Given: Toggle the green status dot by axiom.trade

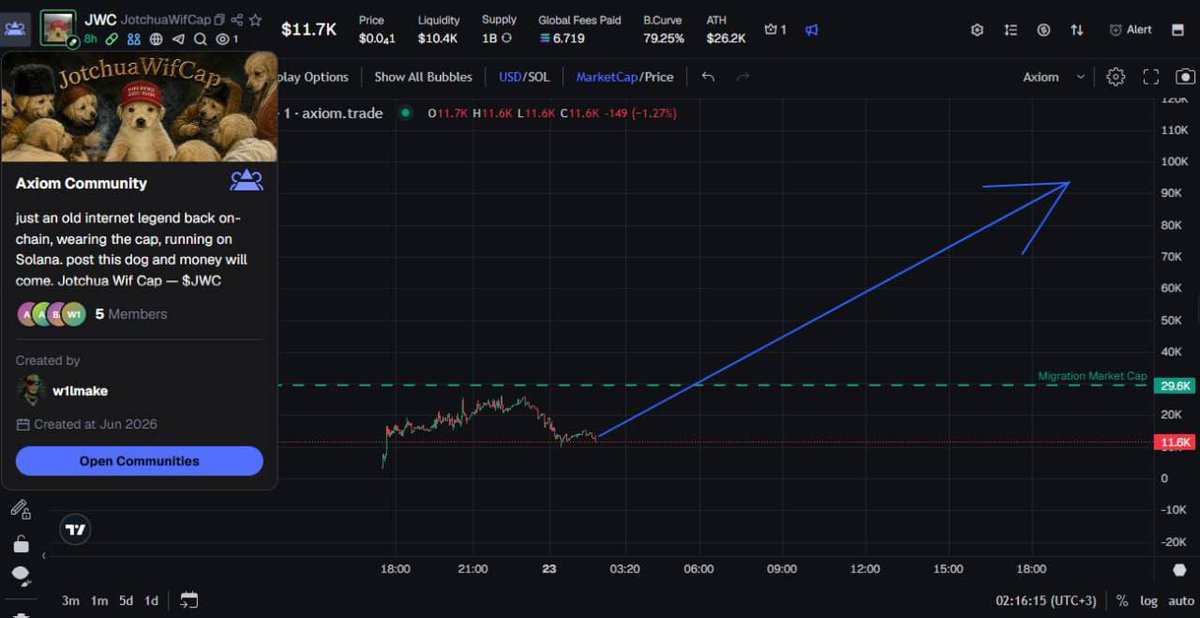Looking at the screenshot, I should click(x=405, y=113).
